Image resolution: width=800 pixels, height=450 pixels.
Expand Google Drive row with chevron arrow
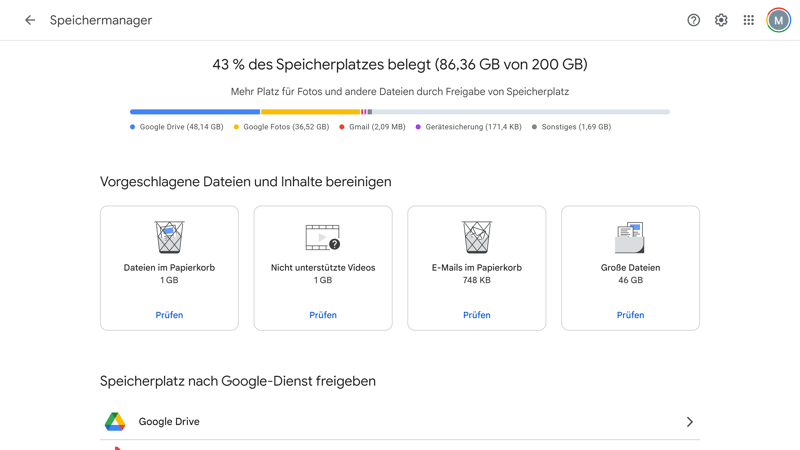pos(689,422)
